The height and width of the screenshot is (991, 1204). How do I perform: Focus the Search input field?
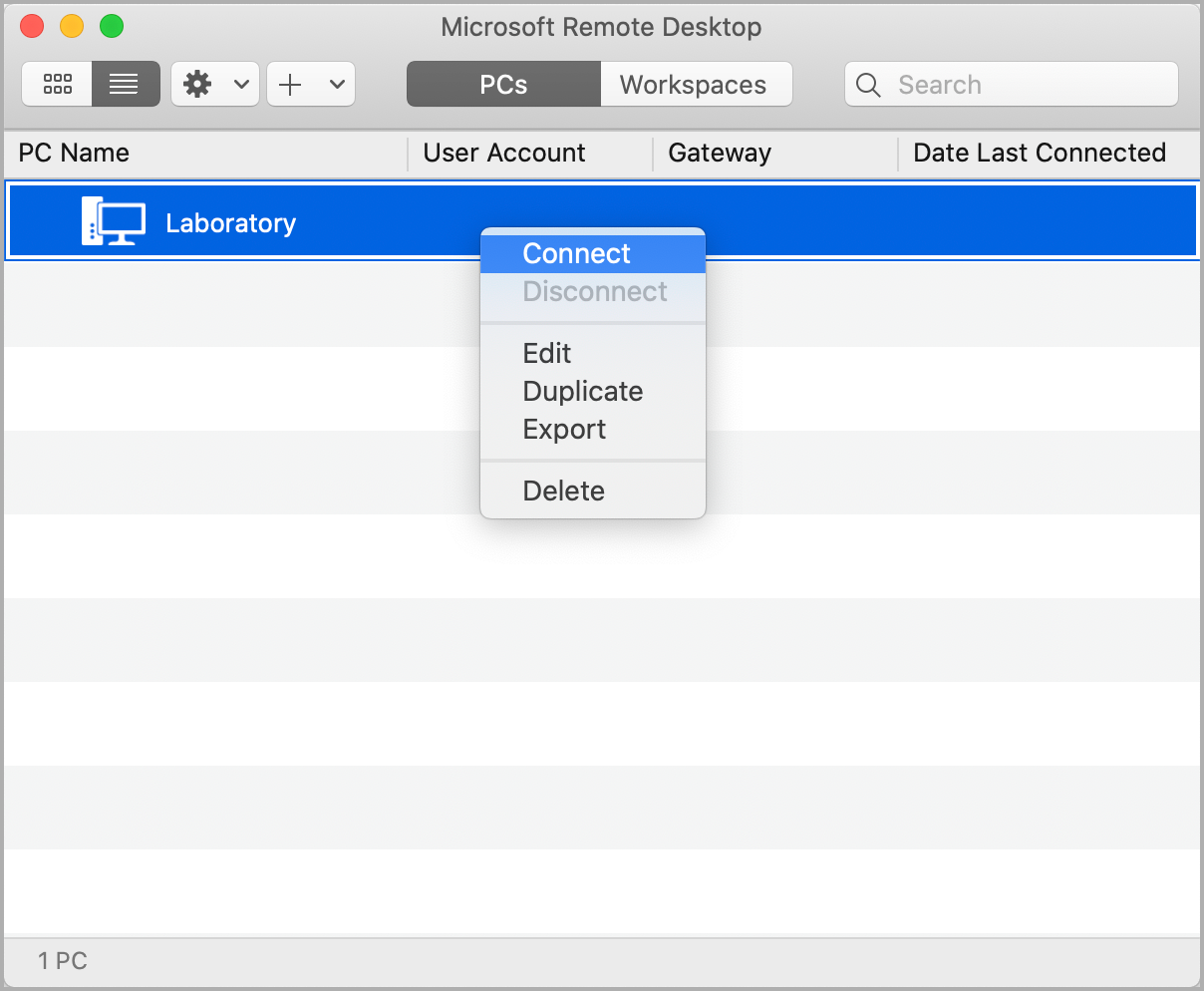click(x=1027, y=85)
